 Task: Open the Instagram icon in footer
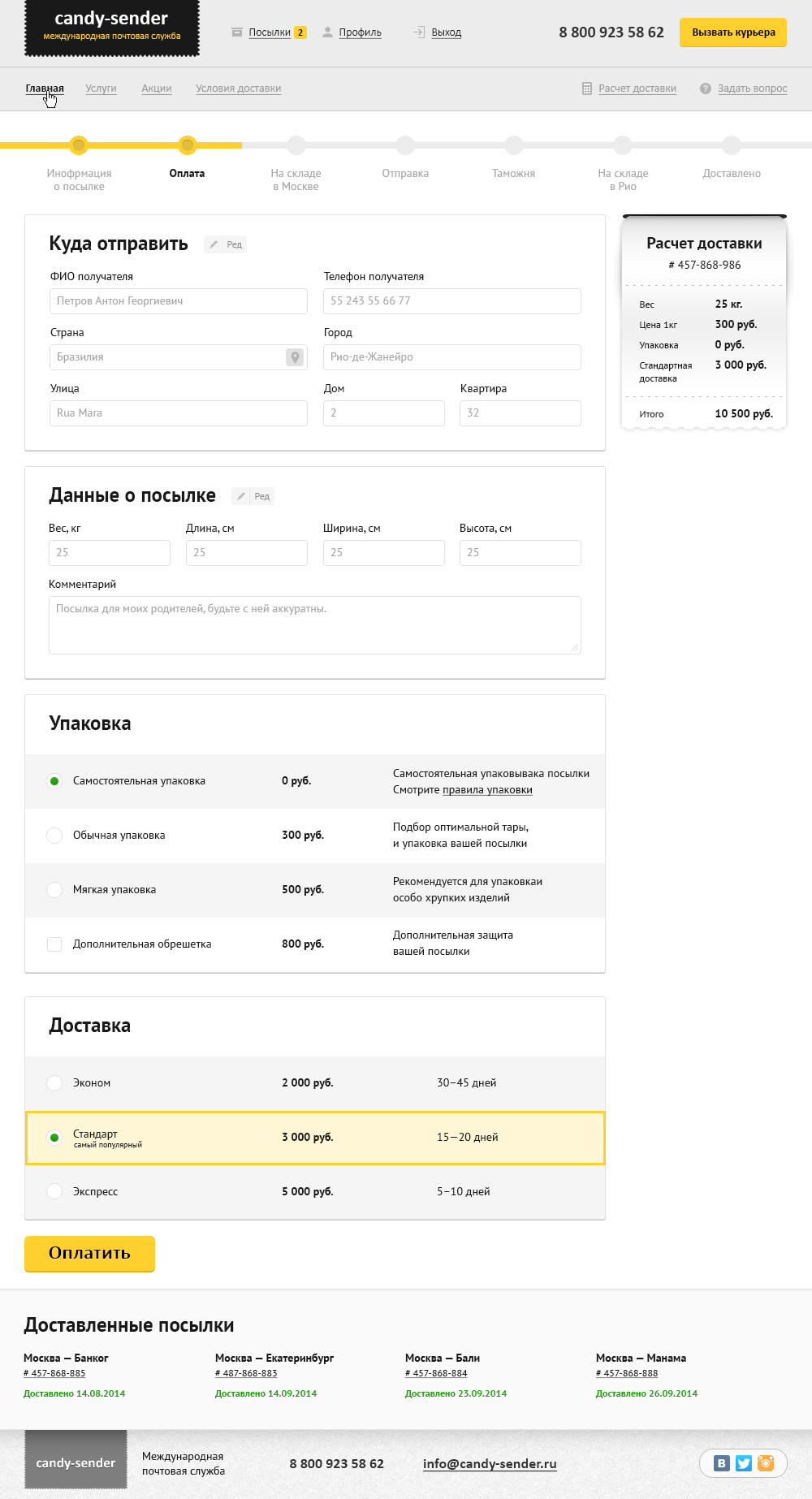pos(766,1463)
